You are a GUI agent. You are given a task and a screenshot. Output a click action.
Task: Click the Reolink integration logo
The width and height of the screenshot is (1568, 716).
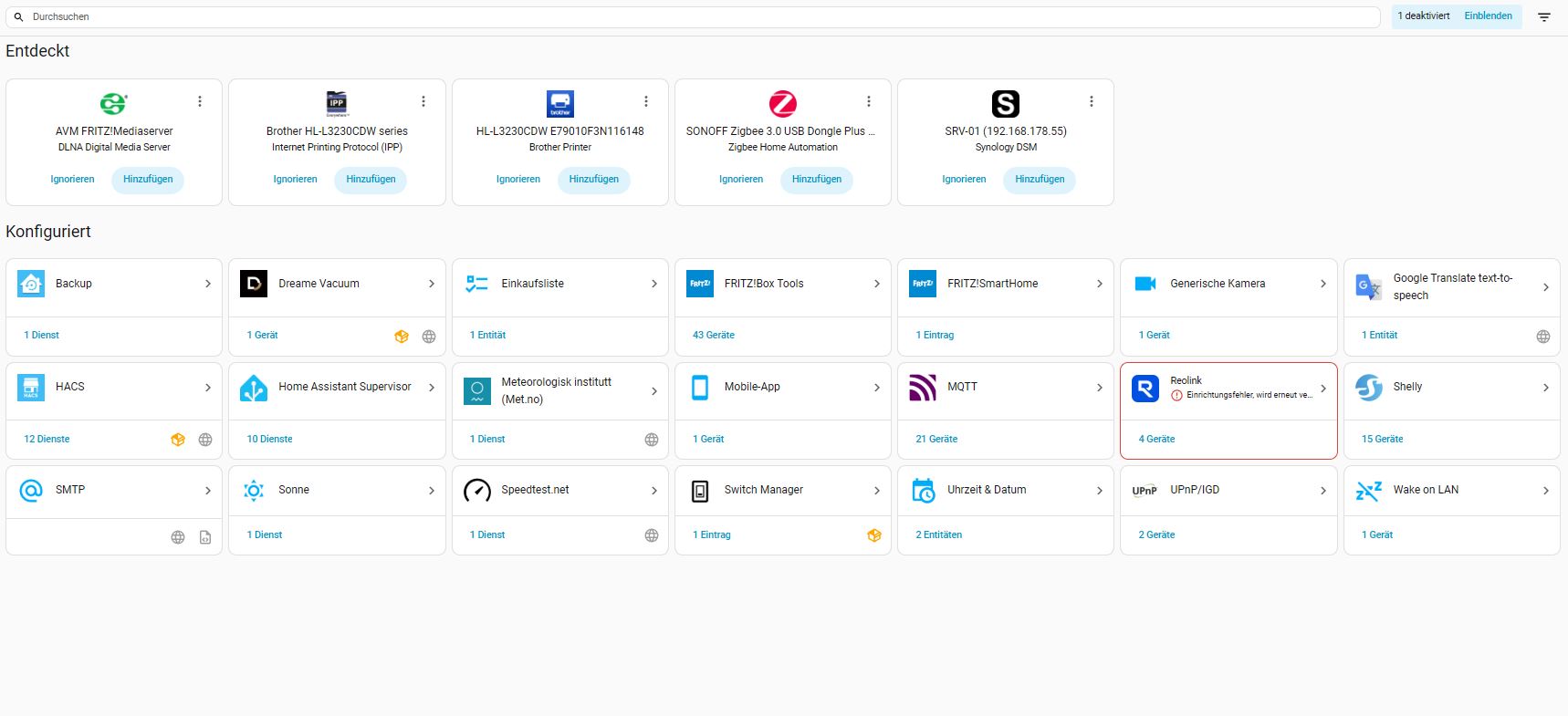tap(1145, 389)
